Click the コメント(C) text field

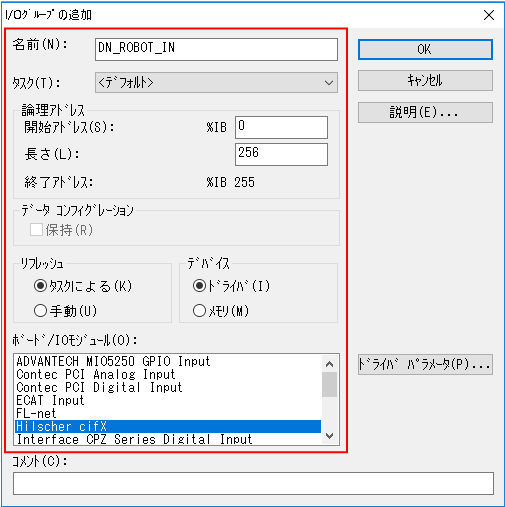pyautogui.click(x=253, y=483)
